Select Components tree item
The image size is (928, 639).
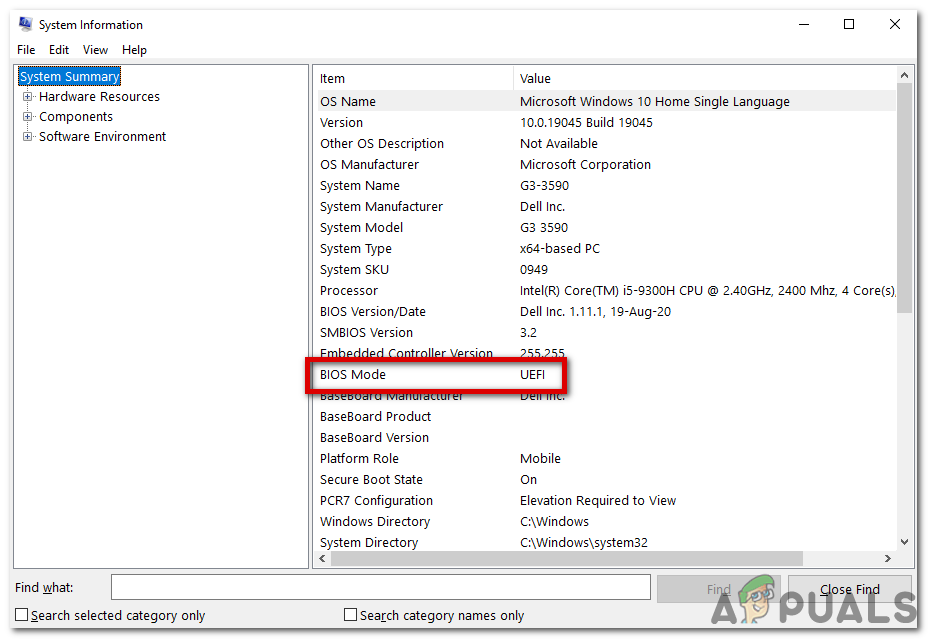tap(76, 117)
